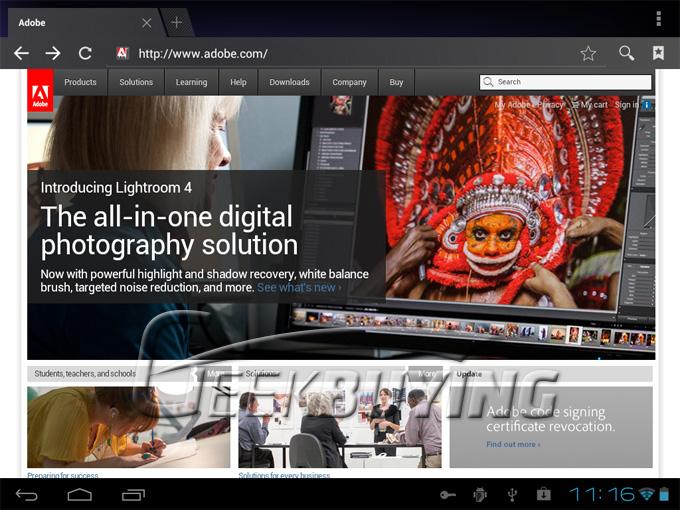Open the Products menu
The image size is (680, 510).
(80, 82)
